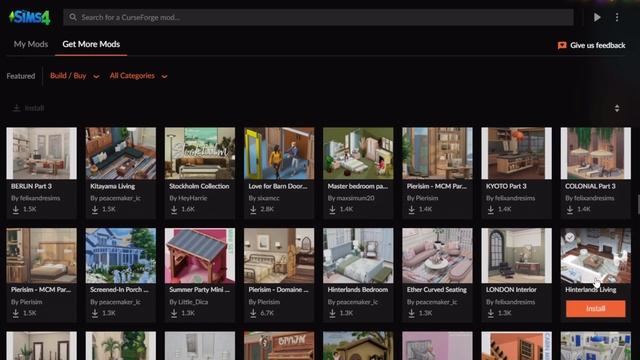Expand the All Categories dropdown
The width and height of the screenshot is (640, 360).
(x=138, y=76)
